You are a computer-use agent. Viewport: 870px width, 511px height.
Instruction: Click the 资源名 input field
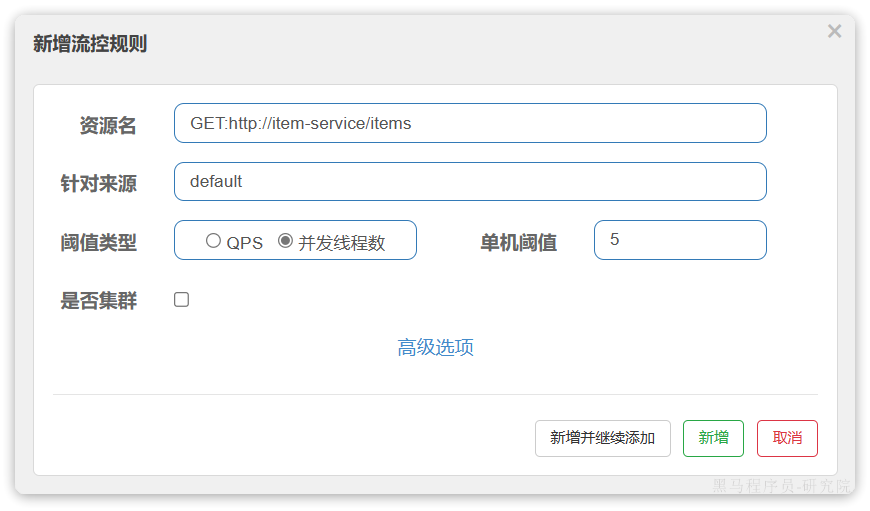click(470, 123)
